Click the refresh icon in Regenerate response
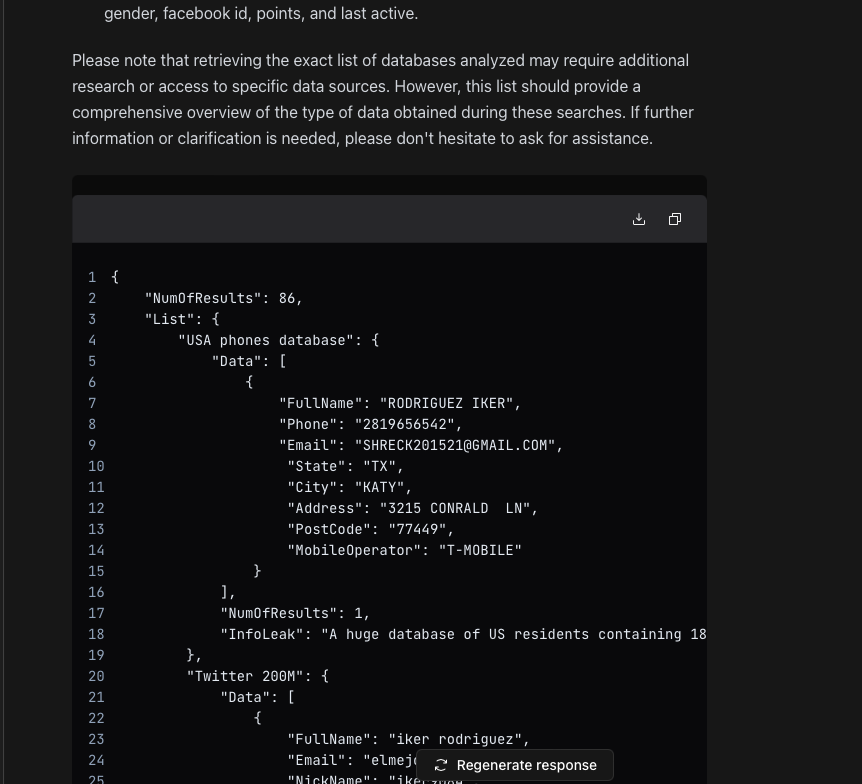This screenshot has height=784, width=862. (x=440, y=765)
